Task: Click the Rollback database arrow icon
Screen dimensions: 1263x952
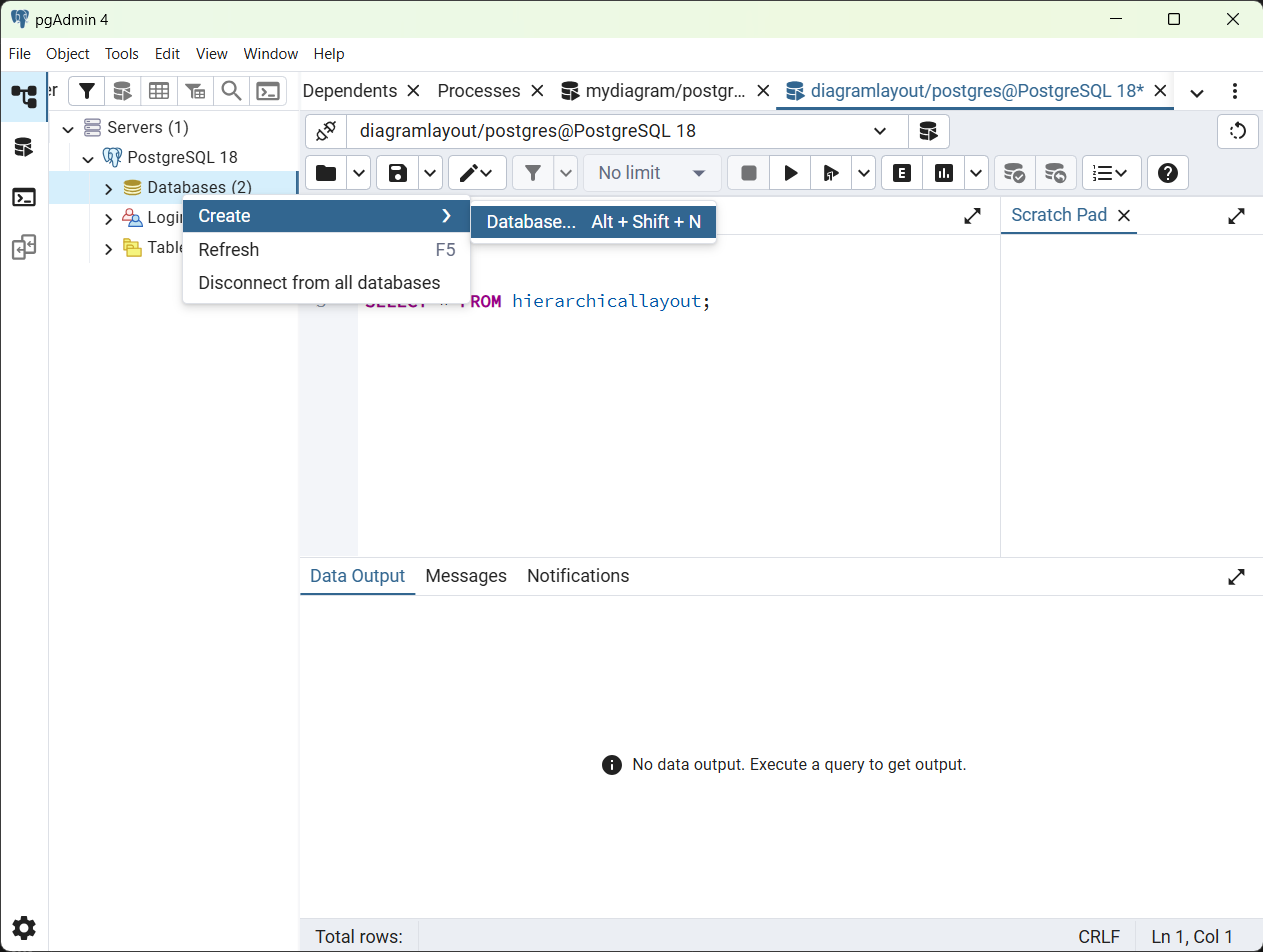Action: coord(1056,173)
